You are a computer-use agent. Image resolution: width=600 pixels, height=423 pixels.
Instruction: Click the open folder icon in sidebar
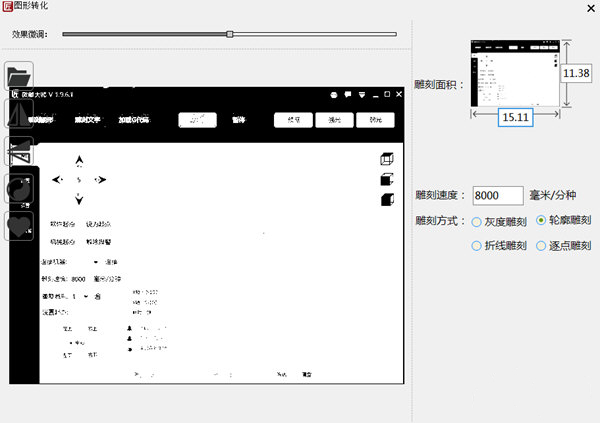click(x=20, y=76)
